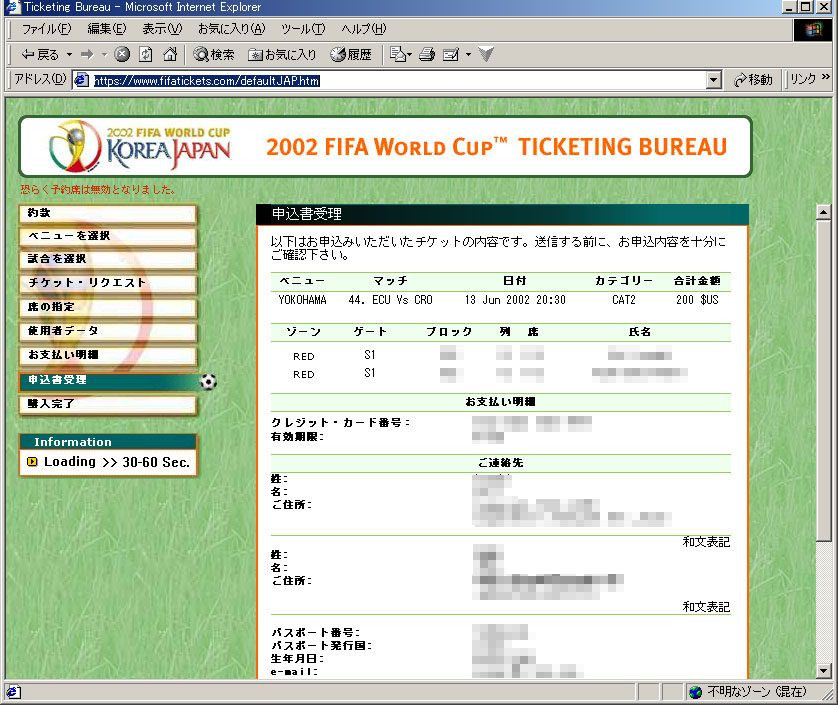The height and width of the screenshot is (705, 838).
Task: Click the scrollbar up arrow
Action: (x=824, y=212)
